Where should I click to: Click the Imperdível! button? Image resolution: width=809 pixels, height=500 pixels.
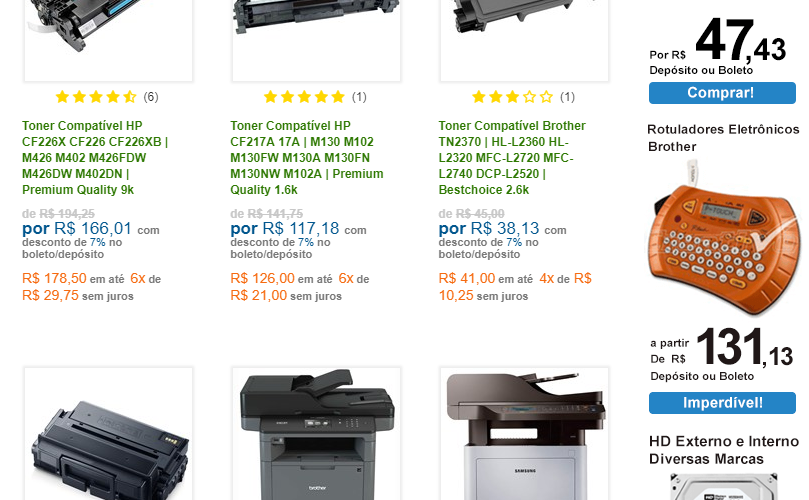click(x=722, y=403)
